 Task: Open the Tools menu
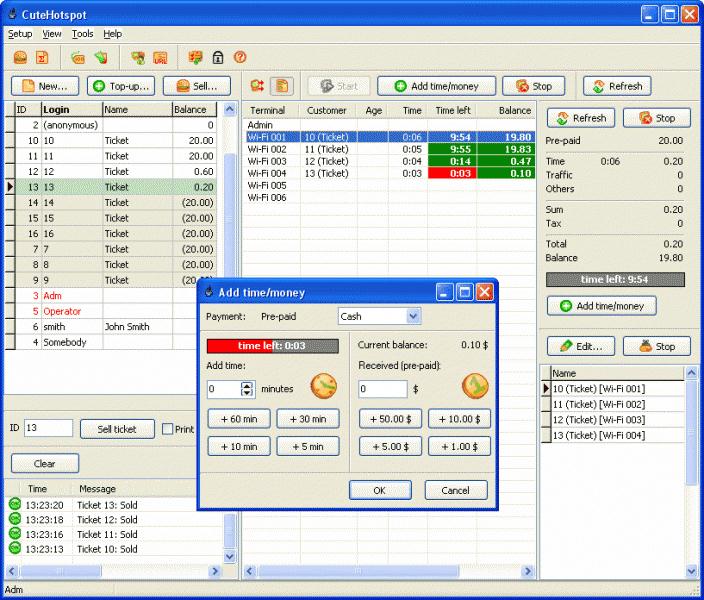(82, 34)
